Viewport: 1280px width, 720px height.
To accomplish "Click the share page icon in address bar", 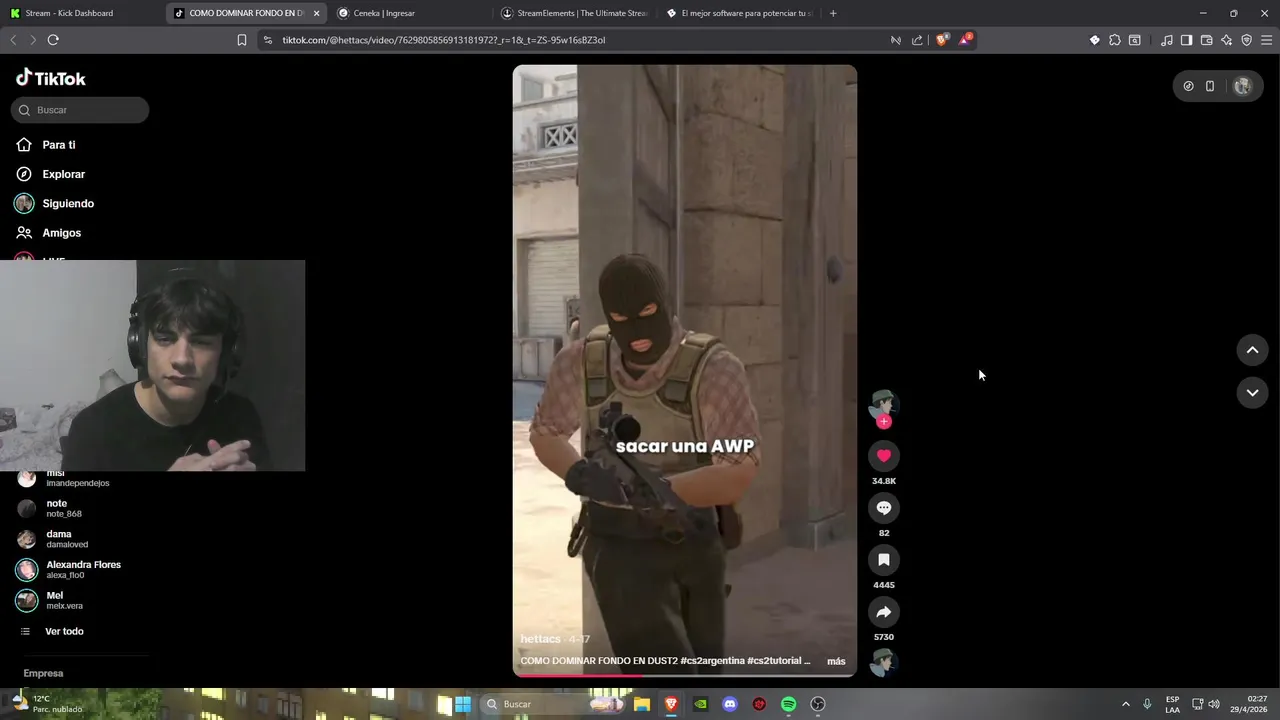I will pos(917,40).
